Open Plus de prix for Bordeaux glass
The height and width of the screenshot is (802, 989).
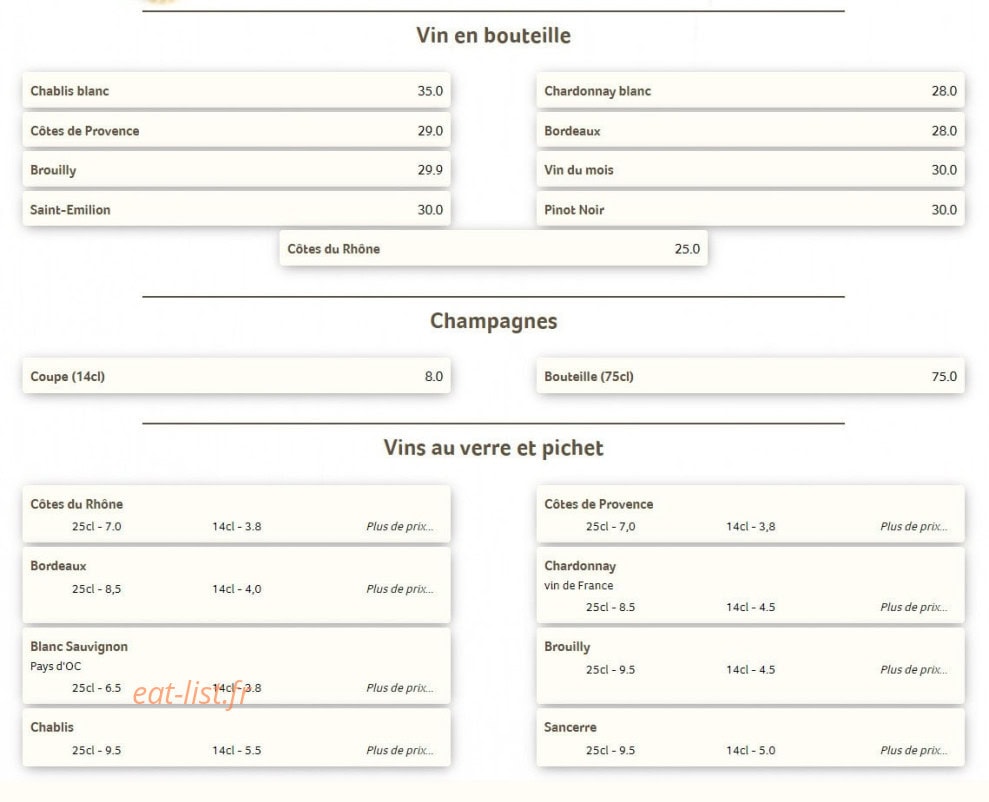(x=400, y=589)
